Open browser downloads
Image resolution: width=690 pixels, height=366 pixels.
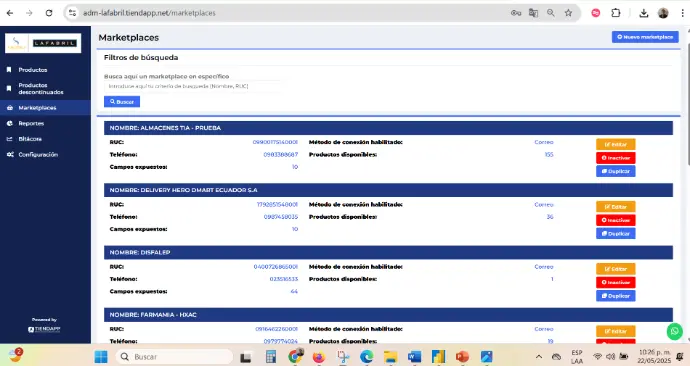[643, 13]
